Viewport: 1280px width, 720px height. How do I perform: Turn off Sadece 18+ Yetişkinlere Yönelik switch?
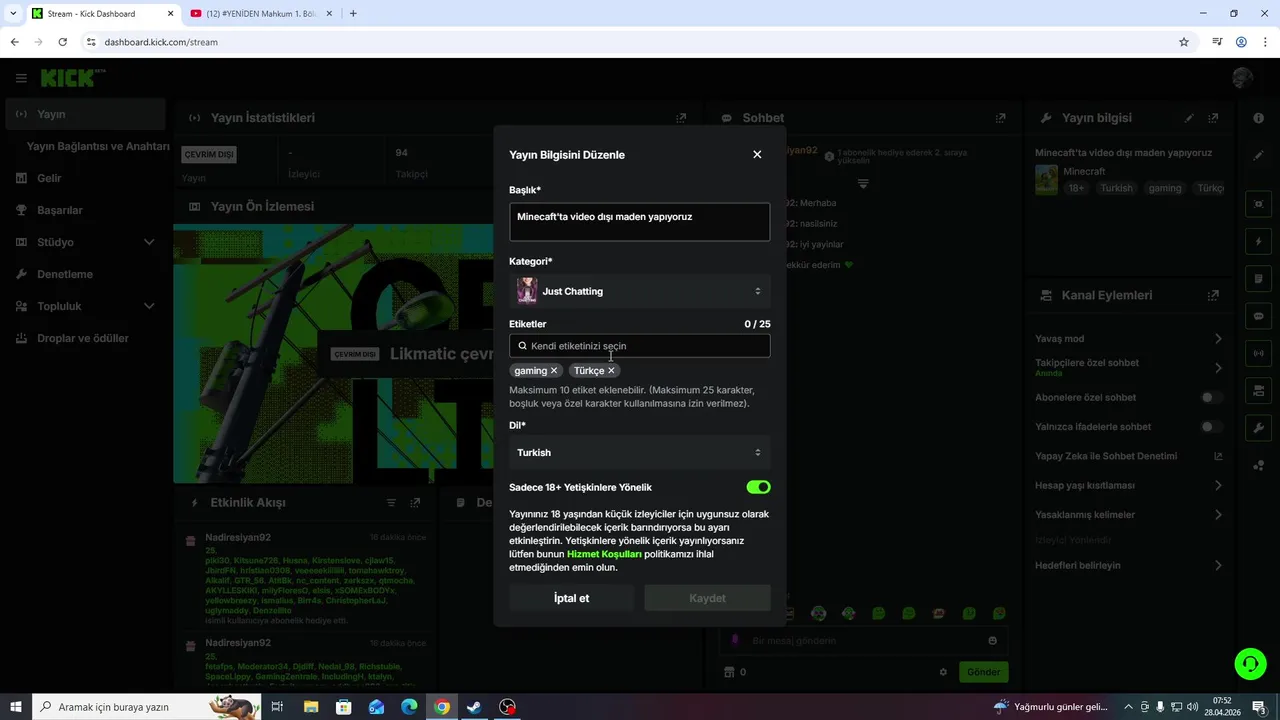[758, 487]
